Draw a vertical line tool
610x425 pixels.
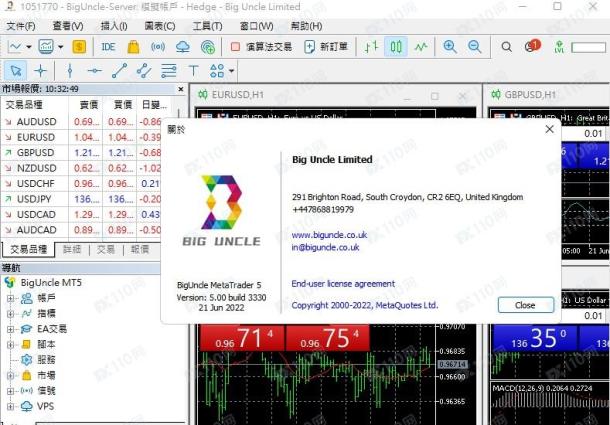(x=70, y=71)
